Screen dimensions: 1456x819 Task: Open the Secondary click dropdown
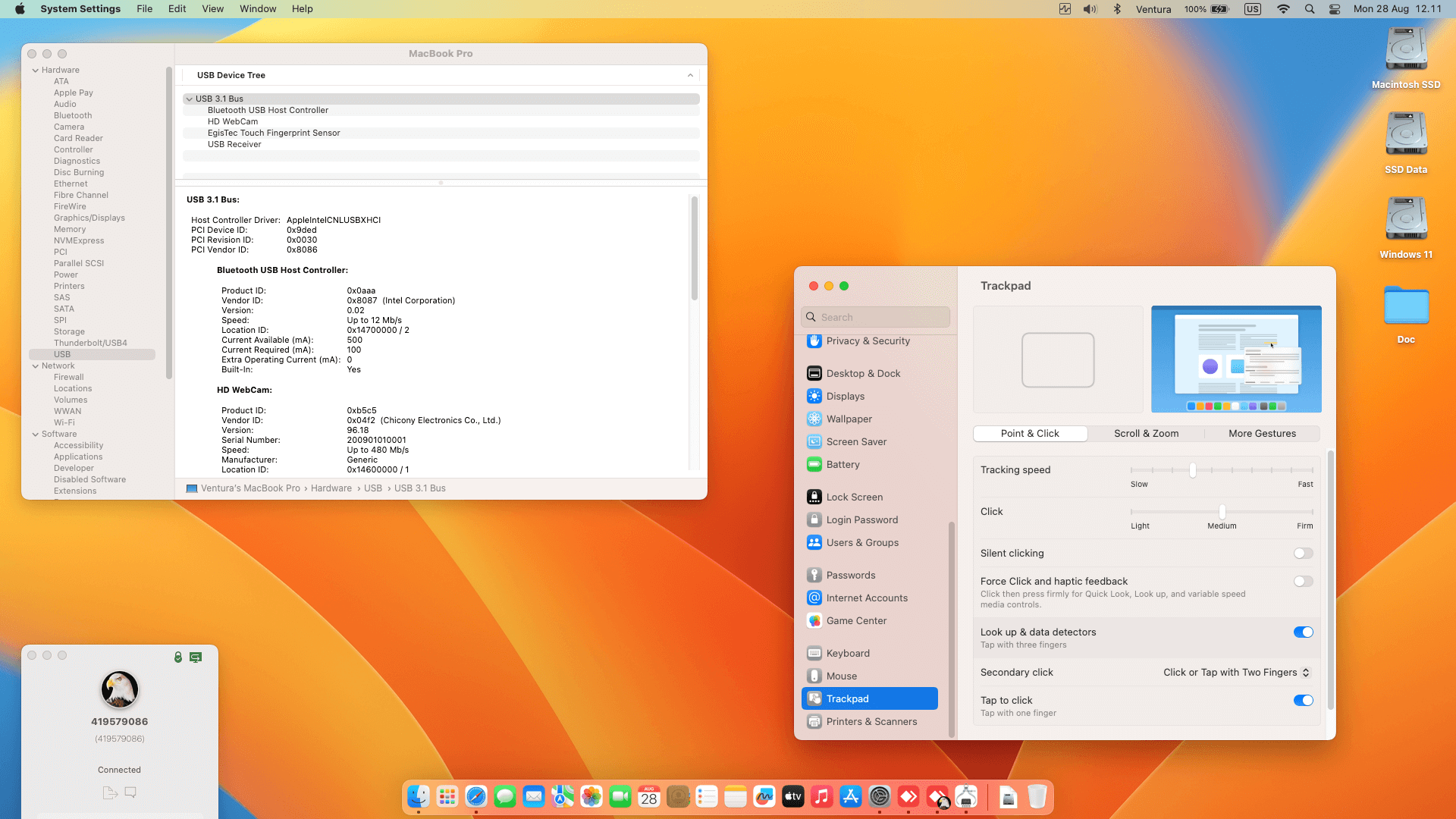1235,672
